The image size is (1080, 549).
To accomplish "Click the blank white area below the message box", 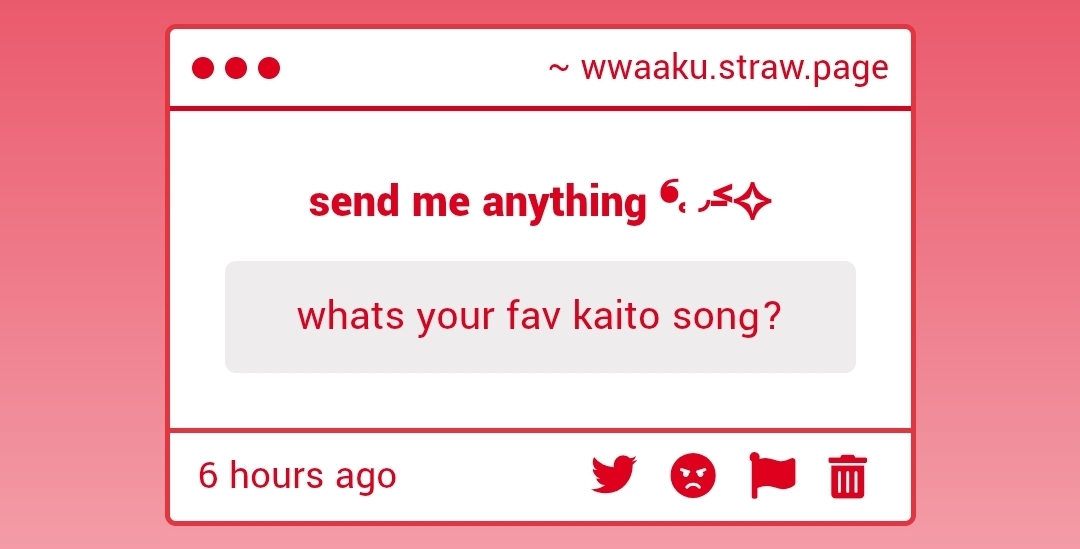I will coord(540,400).
